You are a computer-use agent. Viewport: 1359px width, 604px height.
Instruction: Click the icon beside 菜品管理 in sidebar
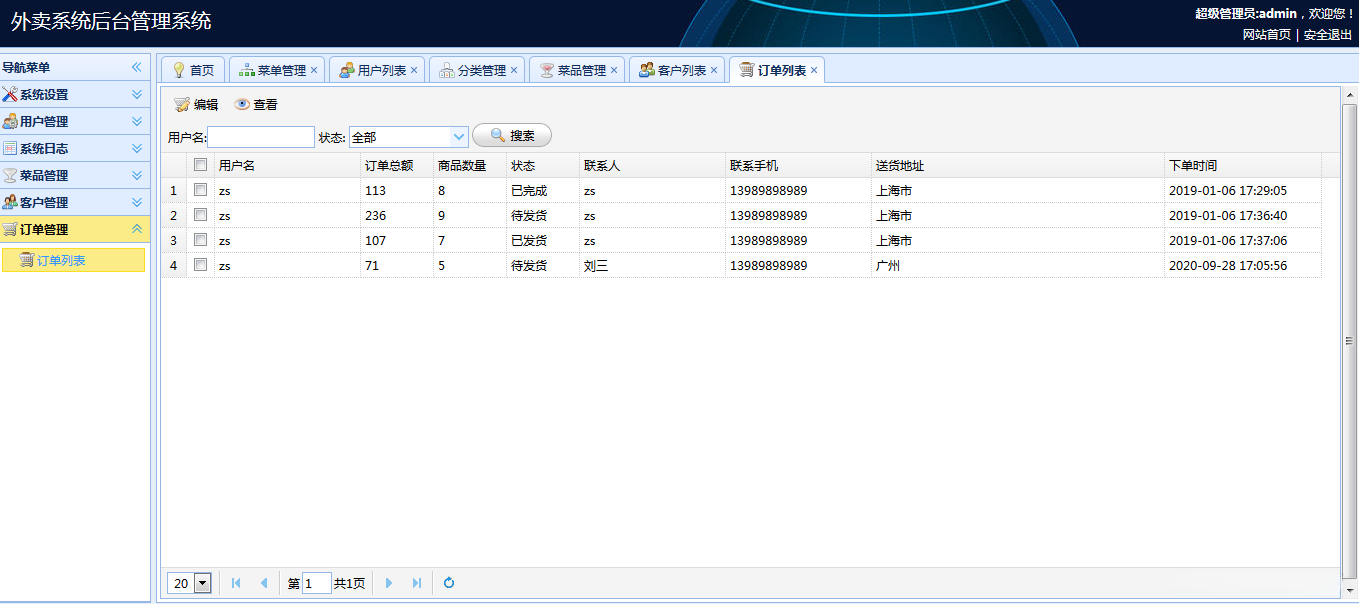(x=10, y=175)
